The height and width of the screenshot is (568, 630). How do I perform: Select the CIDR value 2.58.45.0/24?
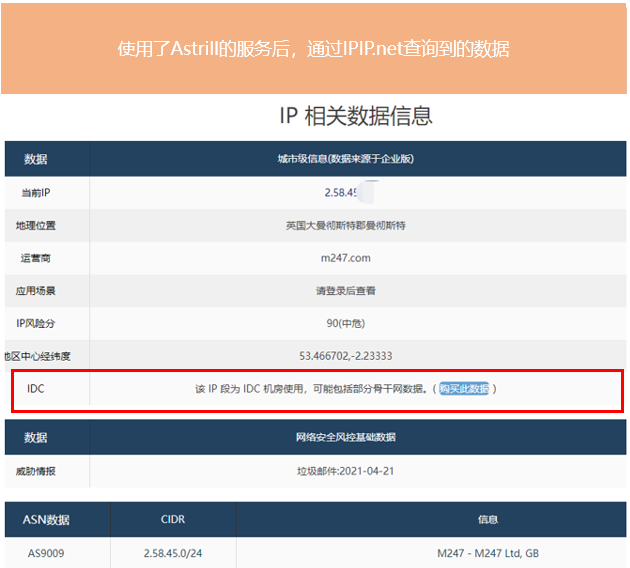coord(173,553)
